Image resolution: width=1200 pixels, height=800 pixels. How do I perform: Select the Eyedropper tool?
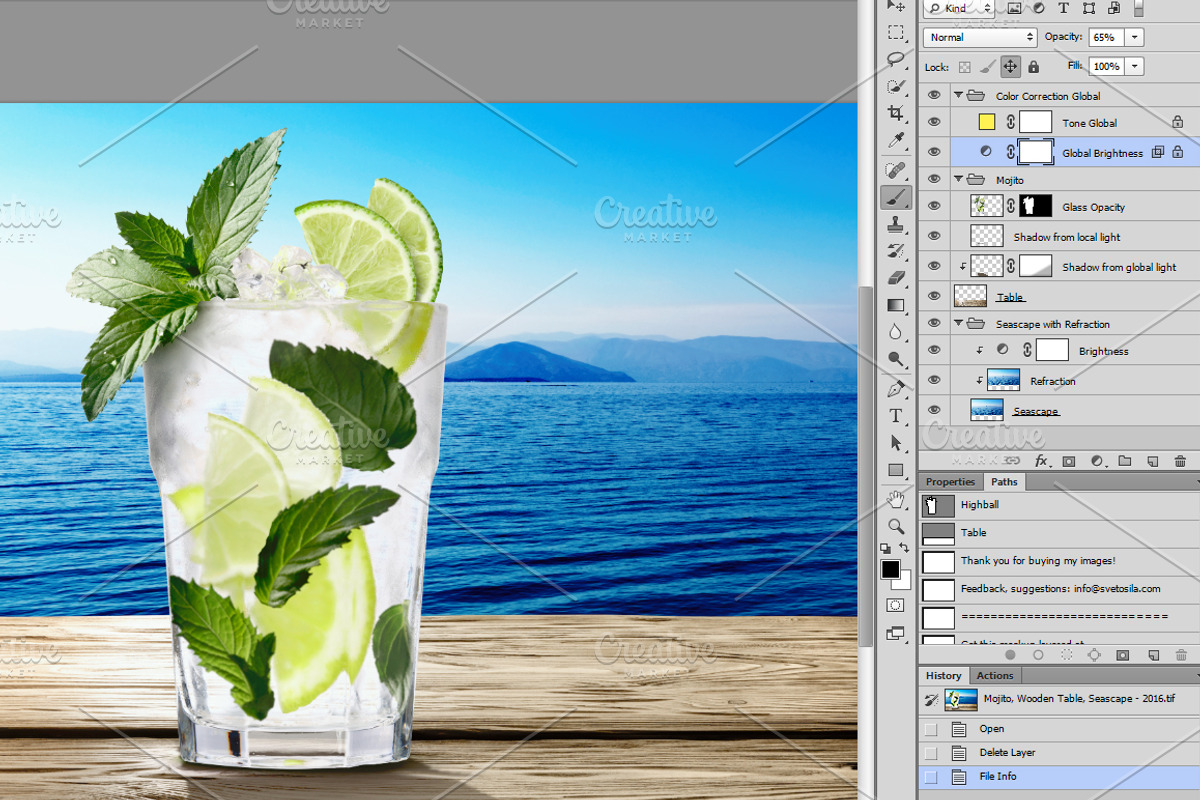[896, 140]
